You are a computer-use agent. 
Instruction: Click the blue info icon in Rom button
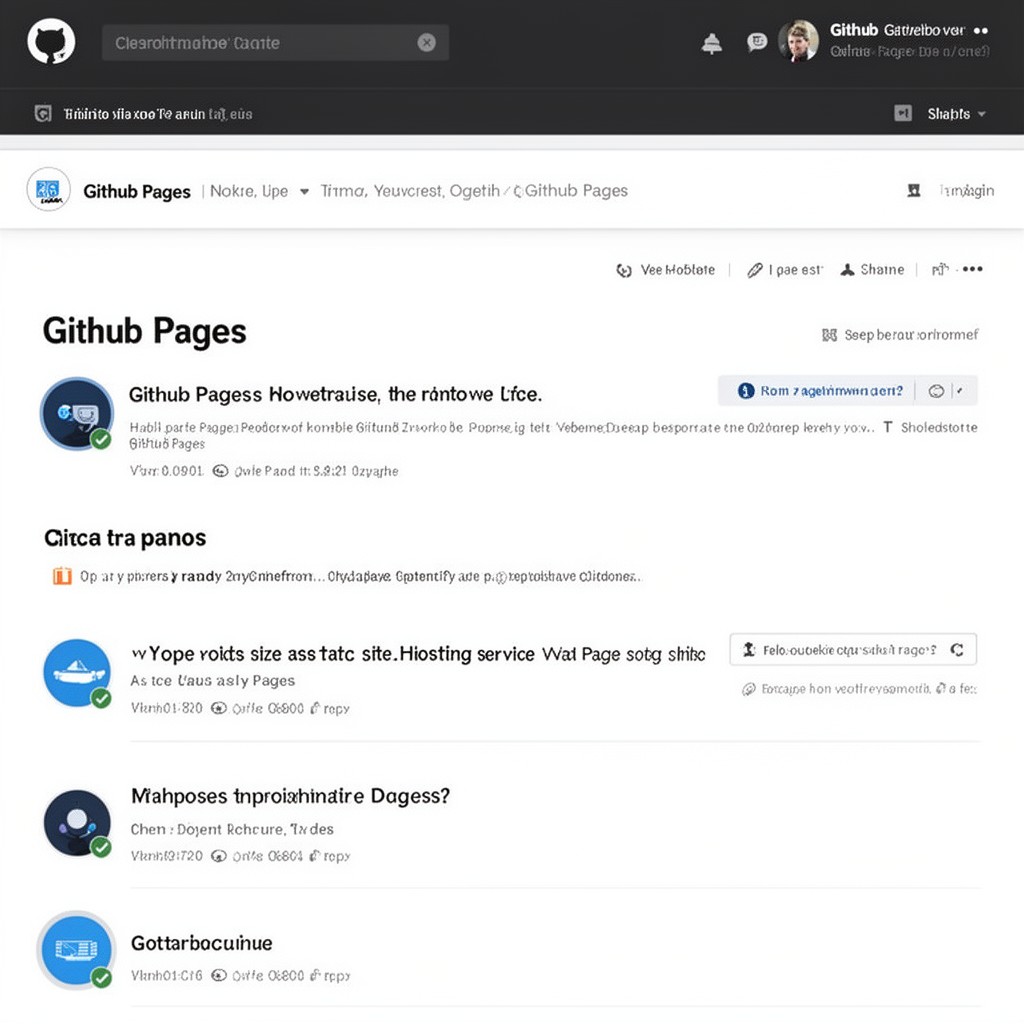click(x=746, y=391)
